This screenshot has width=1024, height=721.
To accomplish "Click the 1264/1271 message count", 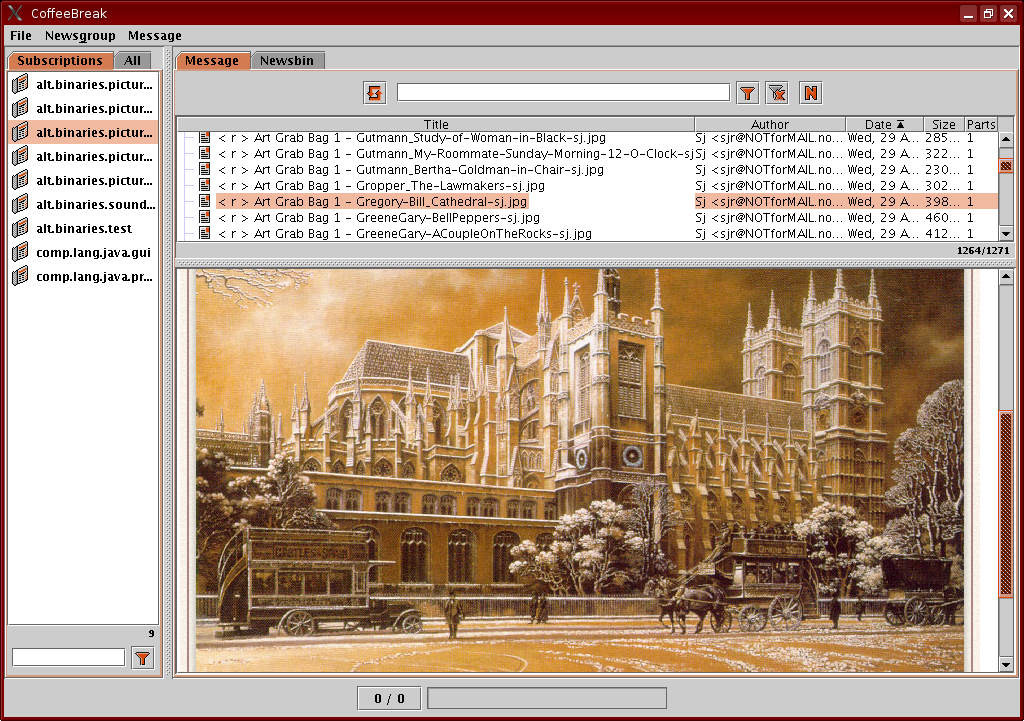I will coord(983,250).
